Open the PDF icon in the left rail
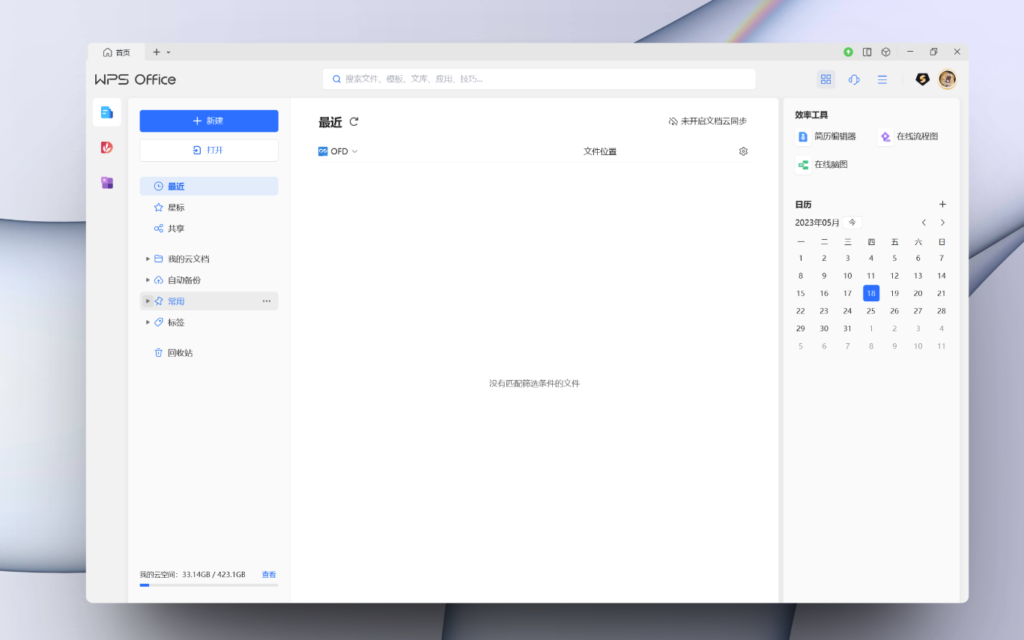This screenshot has height=640, width=1024. (x=106, y=146)
